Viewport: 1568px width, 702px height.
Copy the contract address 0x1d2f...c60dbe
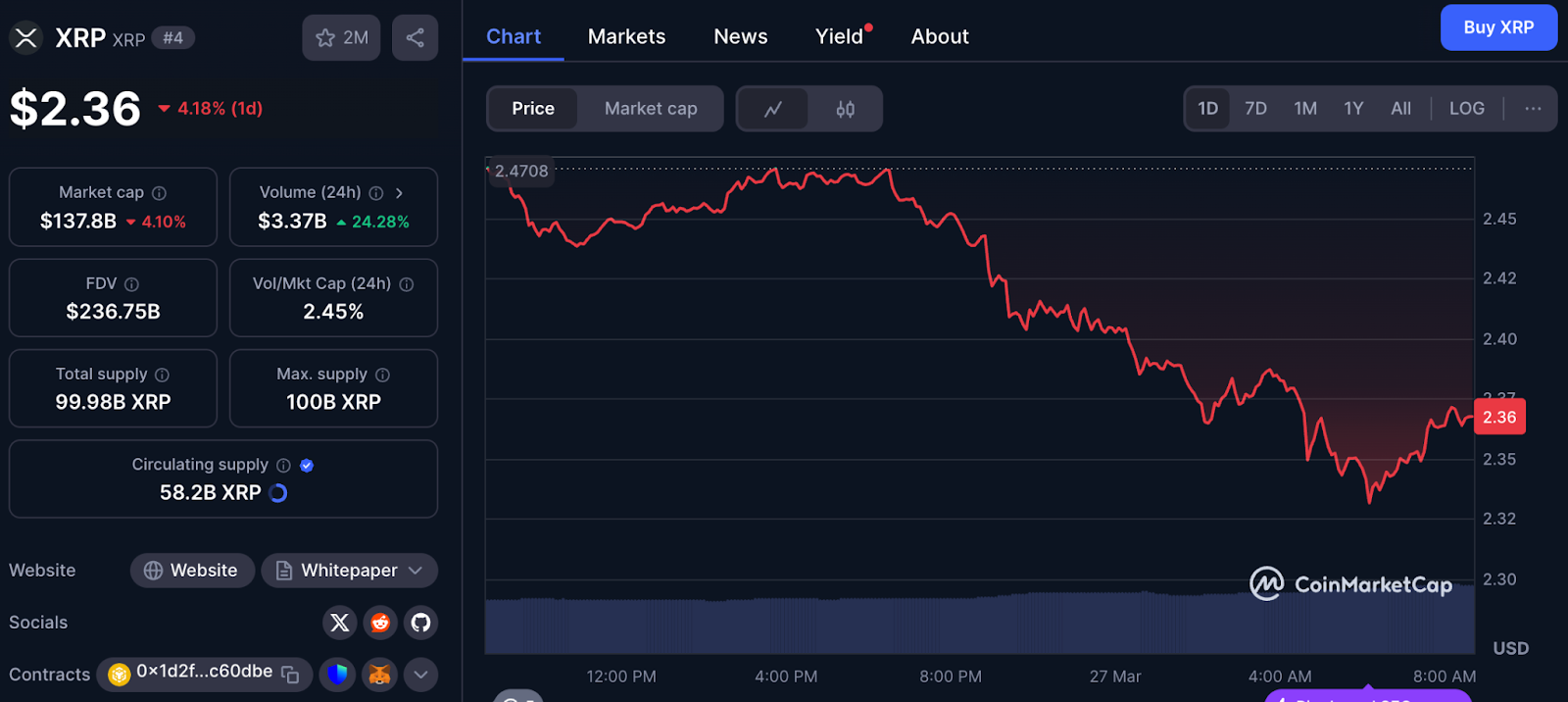(290, 674)
